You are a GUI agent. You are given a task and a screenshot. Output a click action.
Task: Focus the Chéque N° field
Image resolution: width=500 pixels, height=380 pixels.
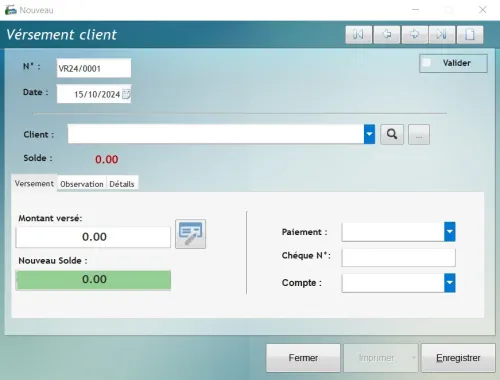tap(398, 257)
